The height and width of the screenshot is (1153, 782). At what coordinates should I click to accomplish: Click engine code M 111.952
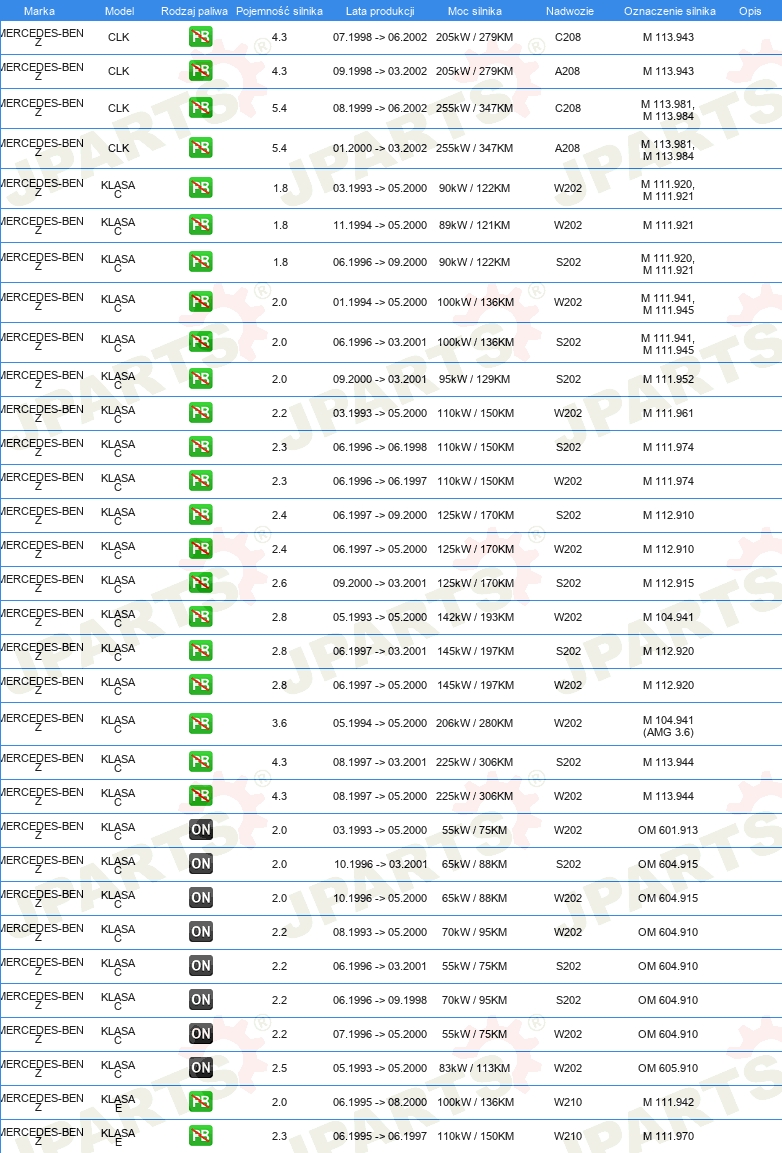[x=668, y=379]
